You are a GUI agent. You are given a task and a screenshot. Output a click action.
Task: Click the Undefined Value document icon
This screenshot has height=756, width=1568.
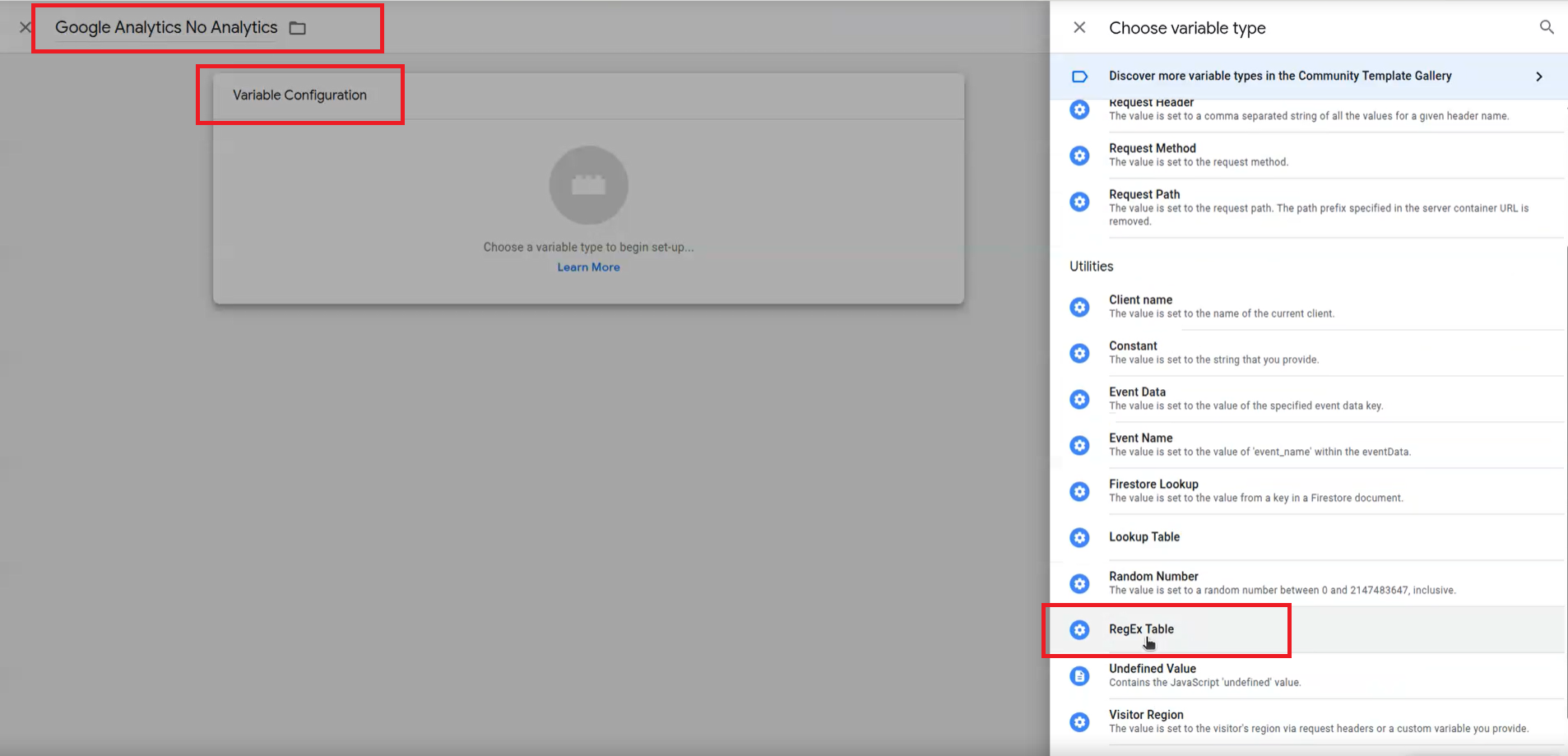tap(1079, 675)
